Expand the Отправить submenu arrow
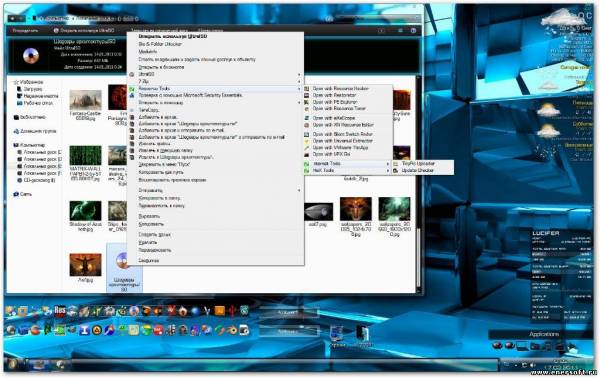Screen dimensions: 600x378 pyautogui.click(x=299, y=191)
